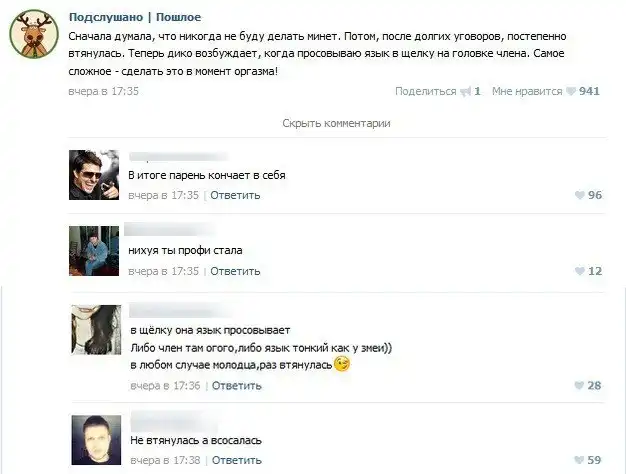Open the long-haired girl avatar
The height and width of the screenshot is (474, 626).
click(x=96, y=330)
